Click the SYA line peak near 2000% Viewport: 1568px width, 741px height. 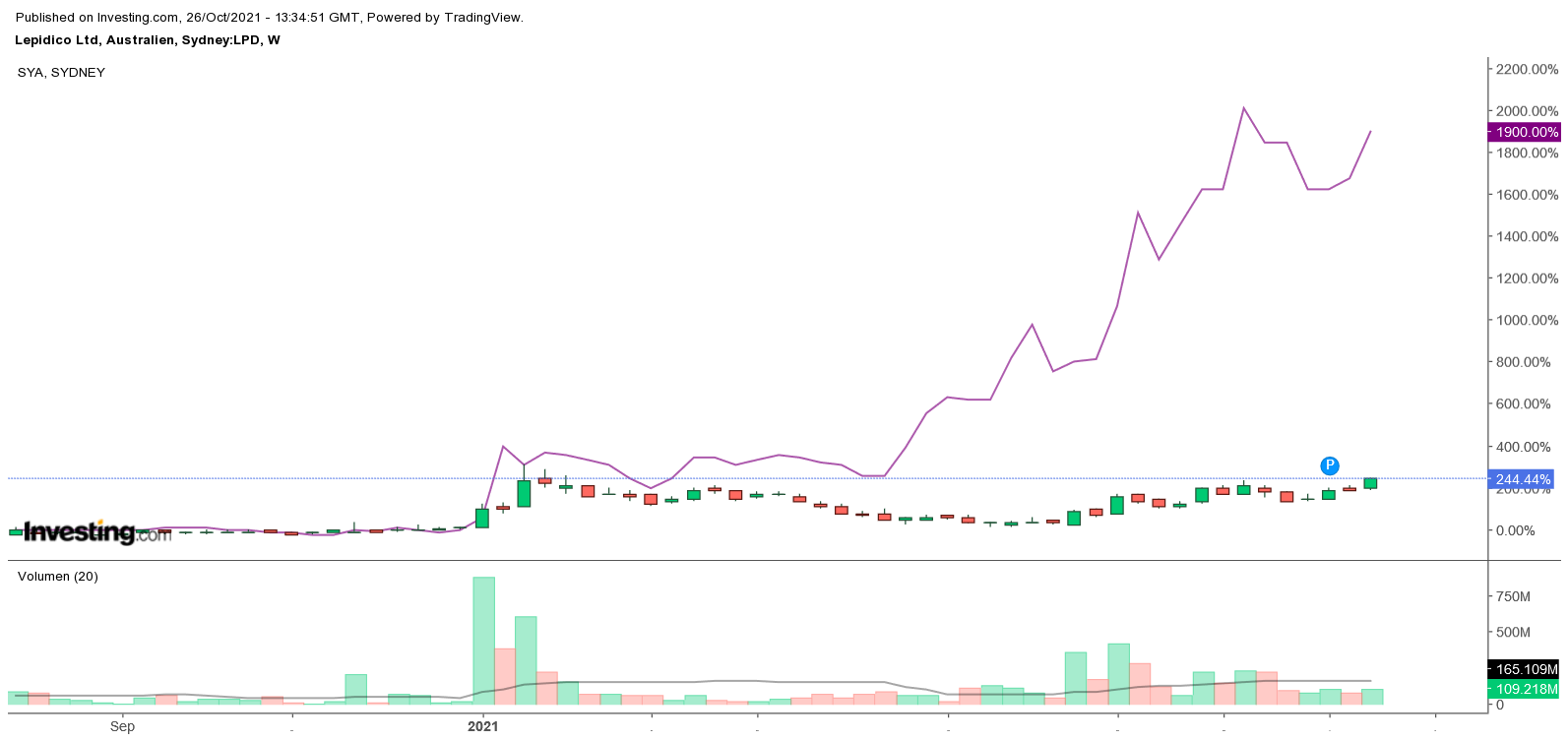pyautogui.click(x=1243, y=107)
